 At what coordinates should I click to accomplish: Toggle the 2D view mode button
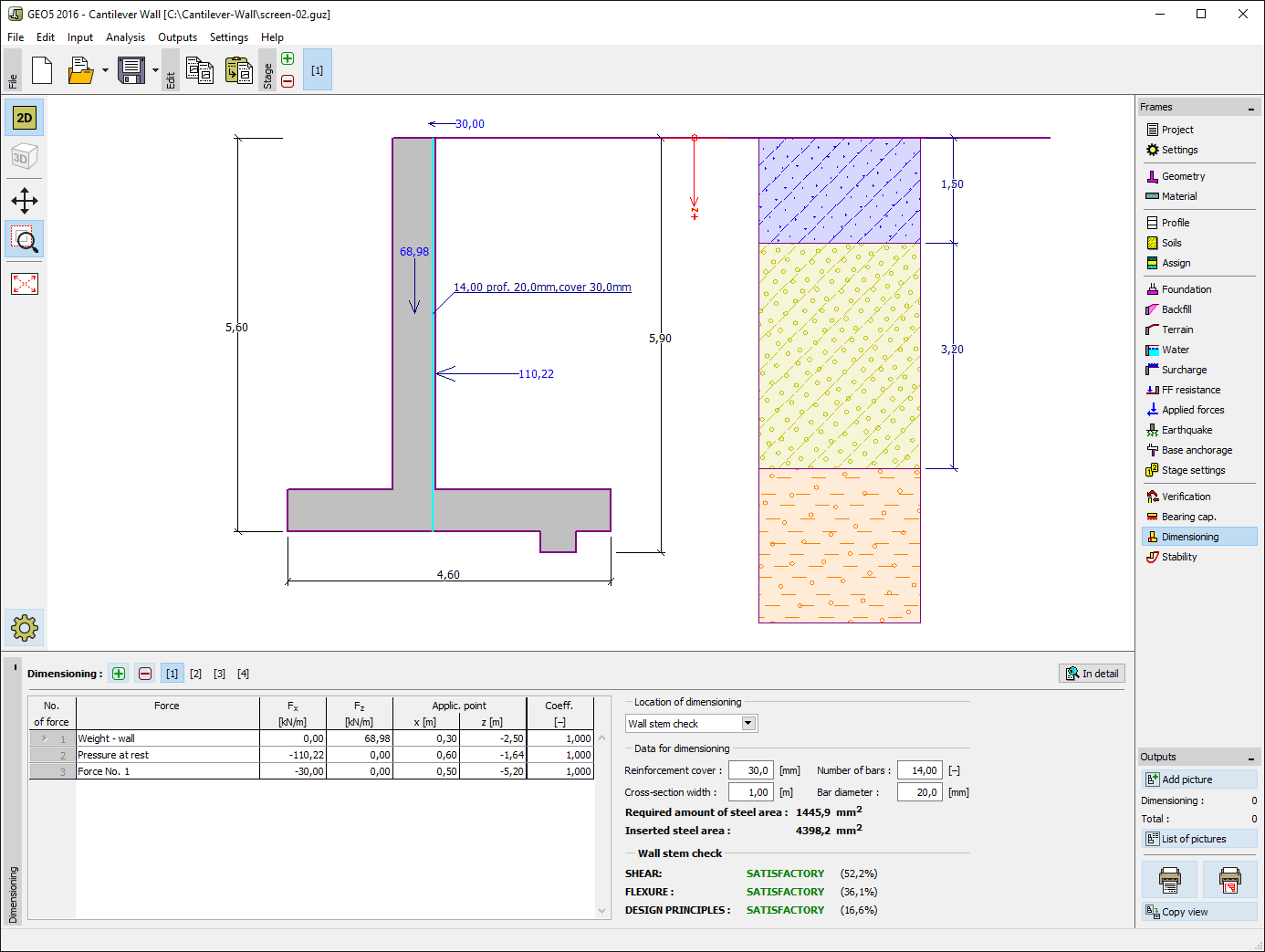click(x=25, y=118)
